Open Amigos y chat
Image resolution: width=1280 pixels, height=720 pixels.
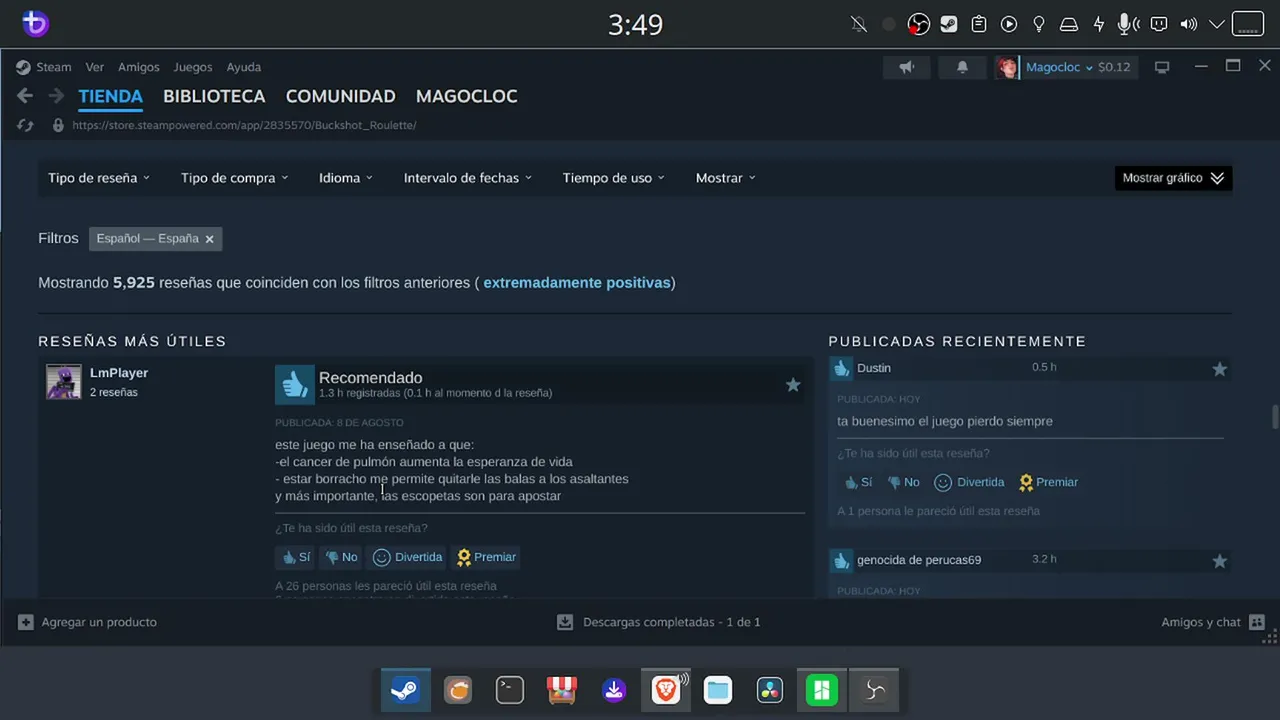pos(1213,622)
